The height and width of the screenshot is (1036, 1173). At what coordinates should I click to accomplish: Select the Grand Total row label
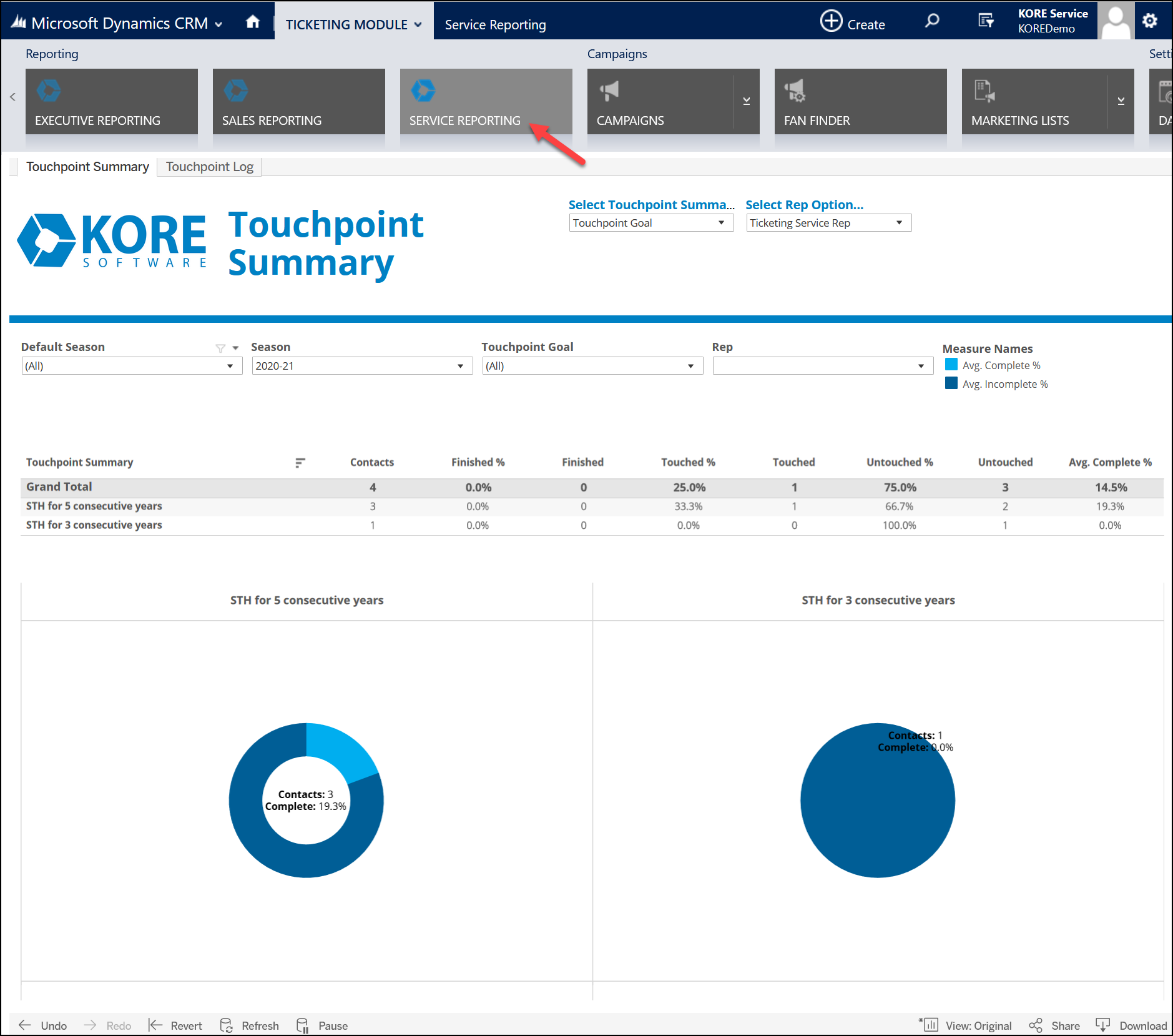(x=59, y=487)
